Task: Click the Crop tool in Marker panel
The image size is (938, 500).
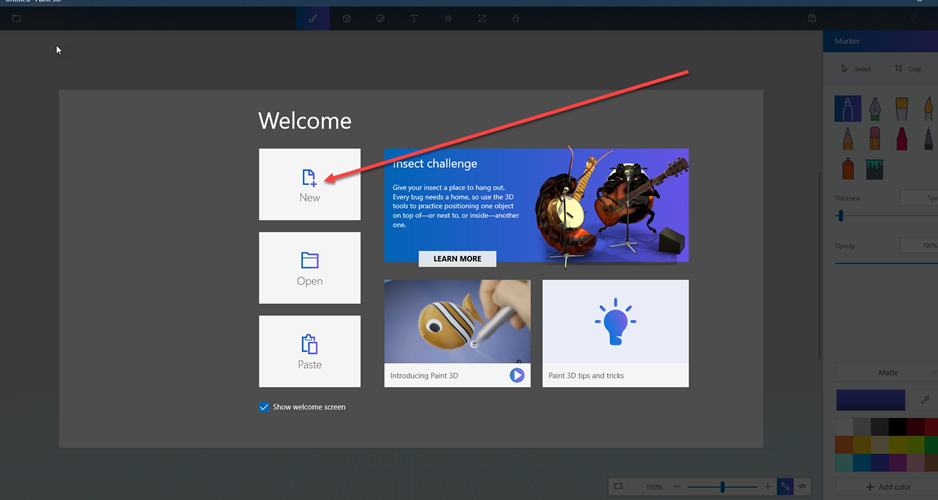Action: coord(908,69)
